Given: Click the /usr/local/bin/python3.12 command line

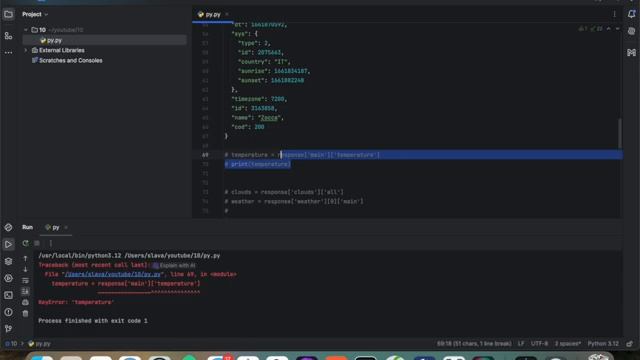Looking at the screenshot, I should point(129,256).
